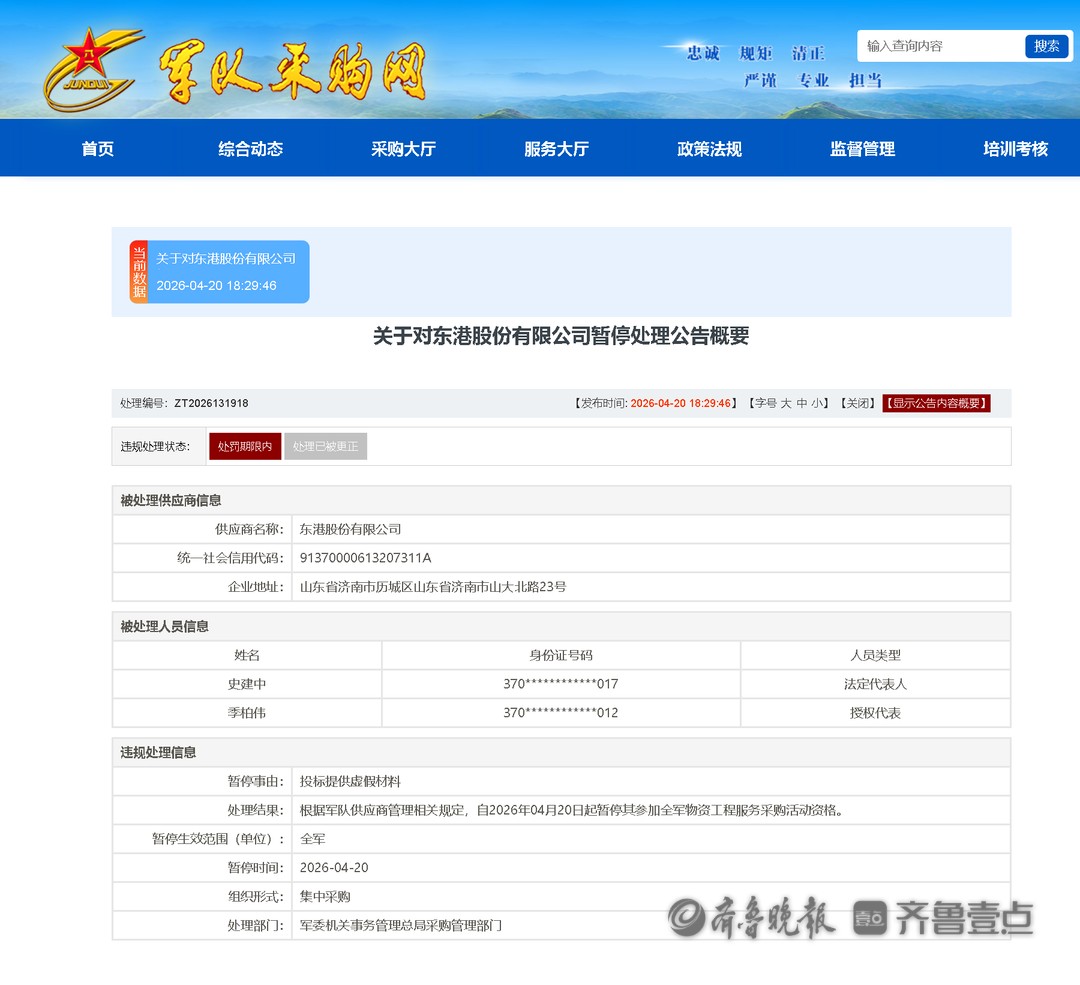
Task: Click the 关于对东港股份有限公司 data card
Action: click(228, 272)
